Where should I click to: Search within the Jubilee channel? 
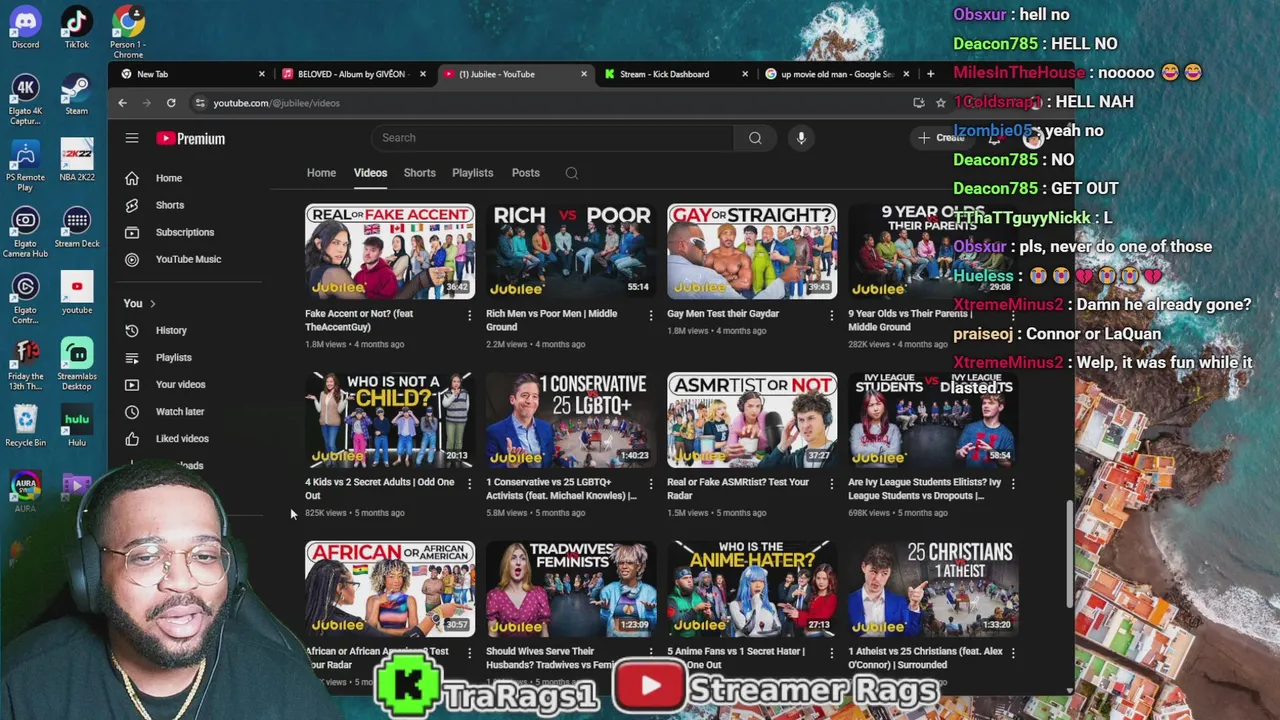coord(571,173)
